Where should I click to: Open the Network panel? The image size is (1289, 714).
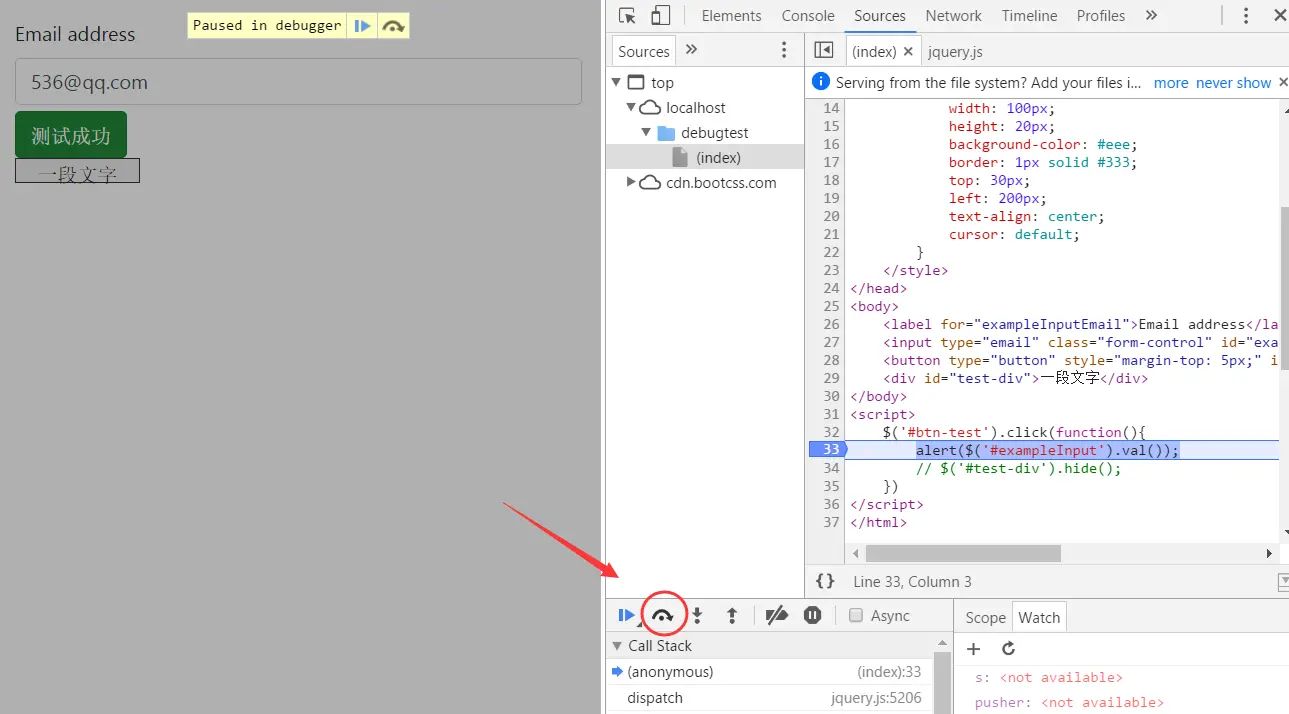(953, 16)
